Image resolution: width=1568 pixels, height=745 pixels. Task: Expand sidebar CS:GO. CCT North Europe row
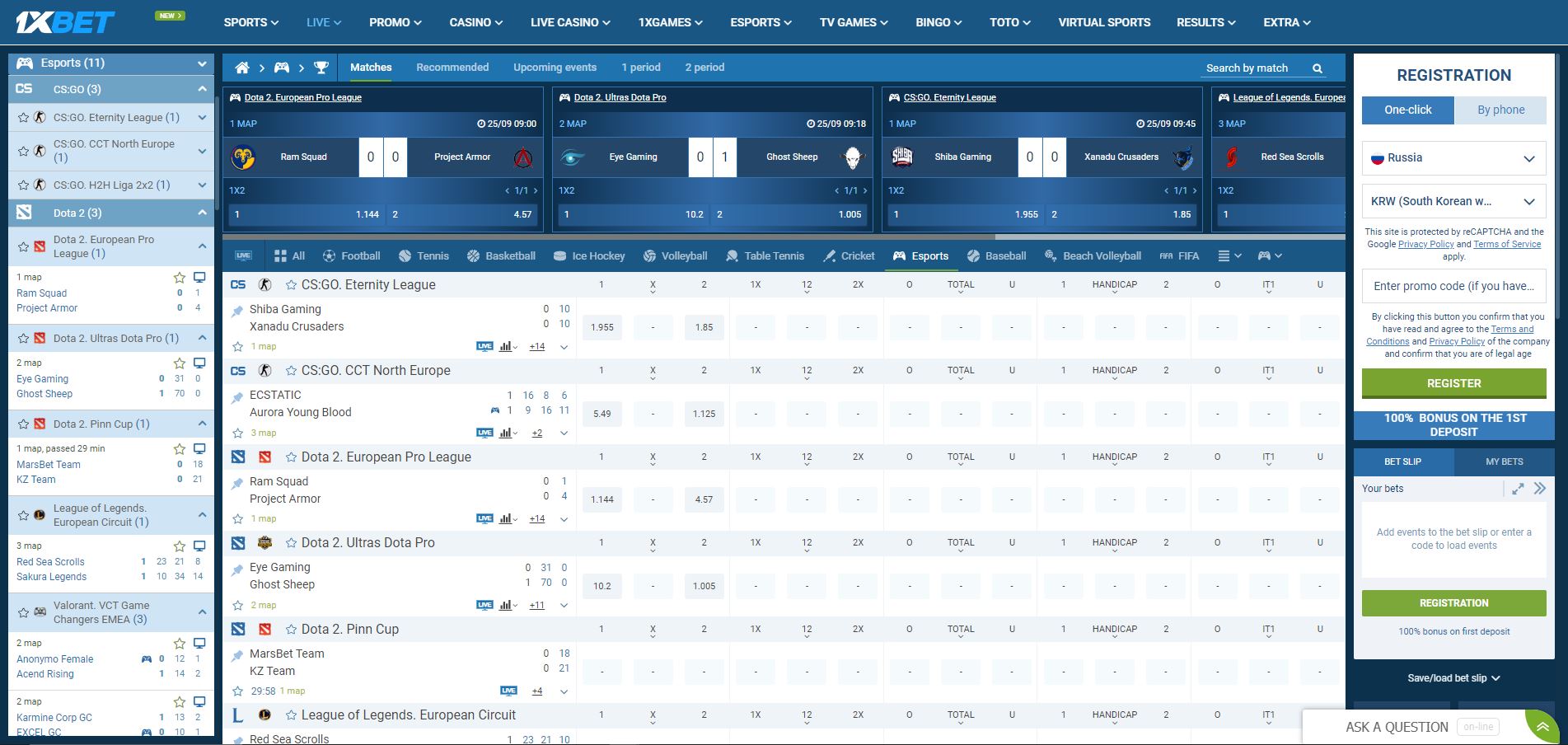(202, 151)
